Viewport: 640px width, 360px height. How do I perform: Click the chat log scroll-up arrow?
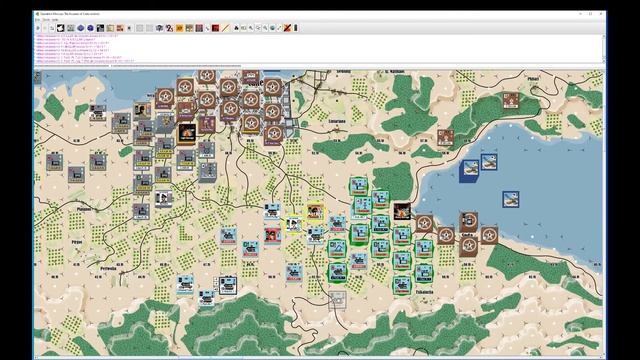604,37
